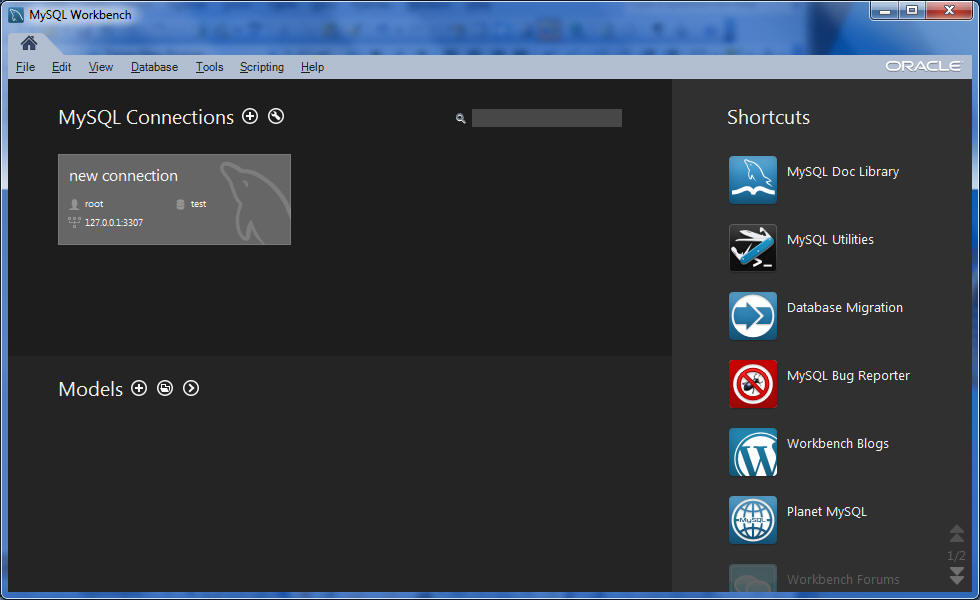
Task: Add a new MySQL connection
Action: 250,116
